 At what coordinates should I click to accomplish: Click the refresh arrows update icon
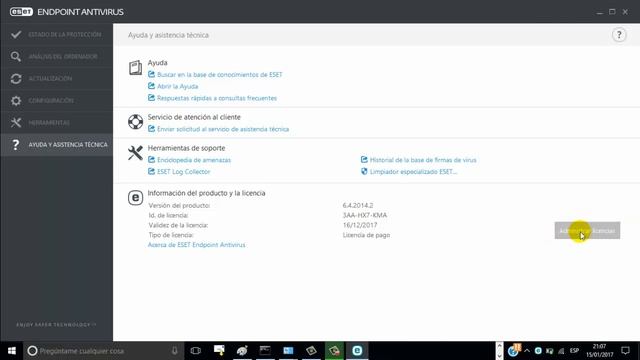click(x=16, y=79)
